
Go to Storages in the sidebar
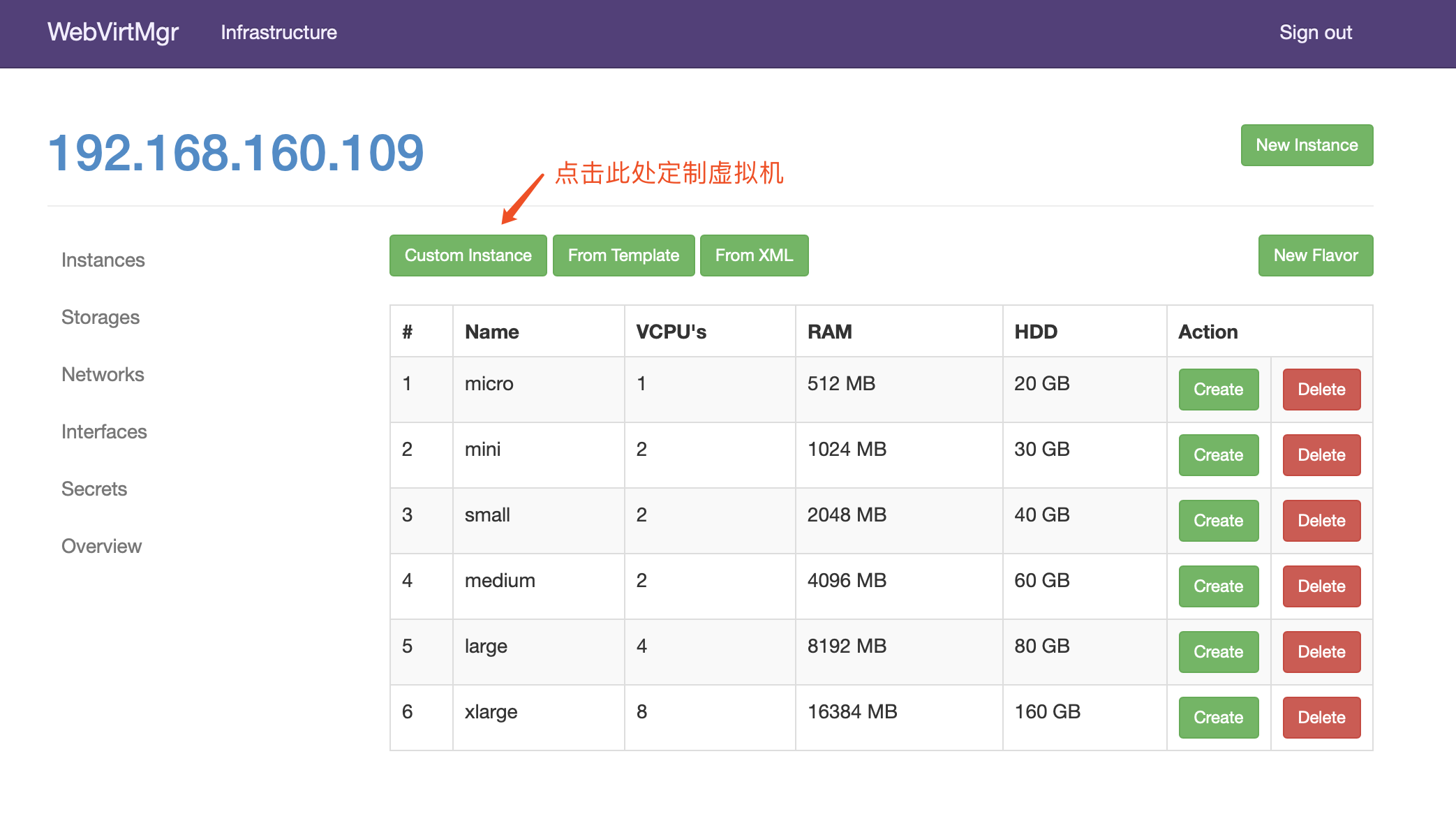(x=101, y=317)
